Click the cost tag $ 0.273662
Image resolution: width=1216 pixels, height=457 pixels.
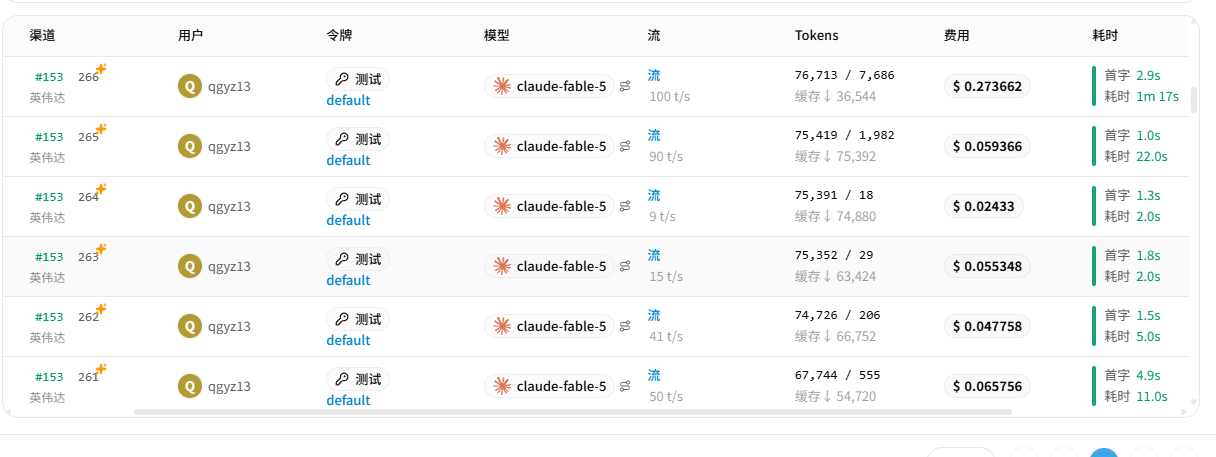coord(987,86)
